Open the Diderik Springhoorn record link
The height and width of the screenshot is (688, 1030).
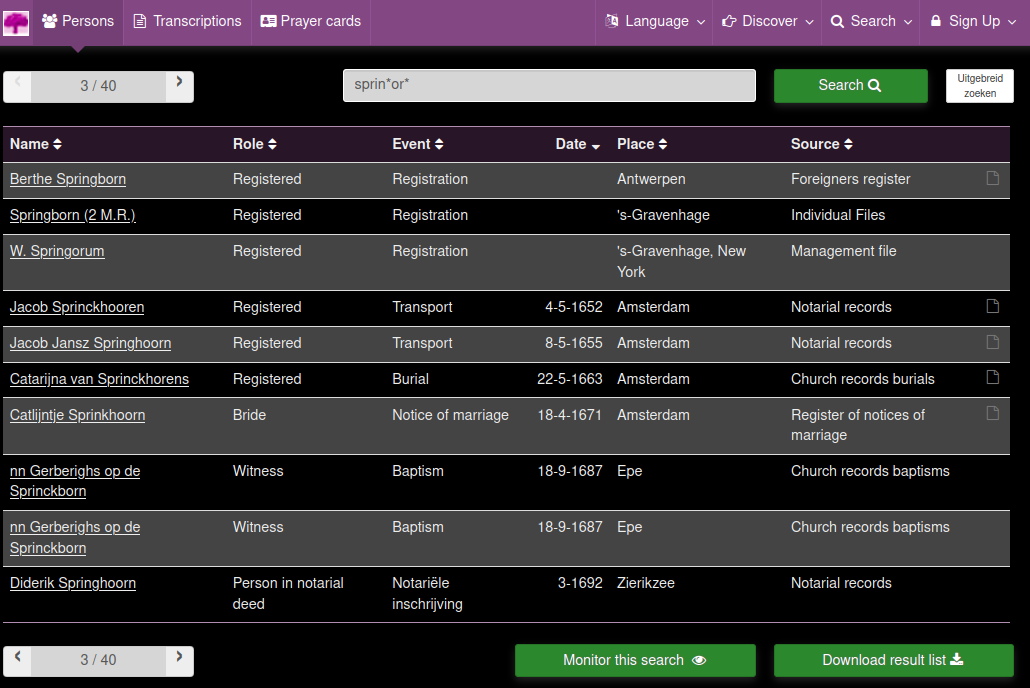point(73,583)
